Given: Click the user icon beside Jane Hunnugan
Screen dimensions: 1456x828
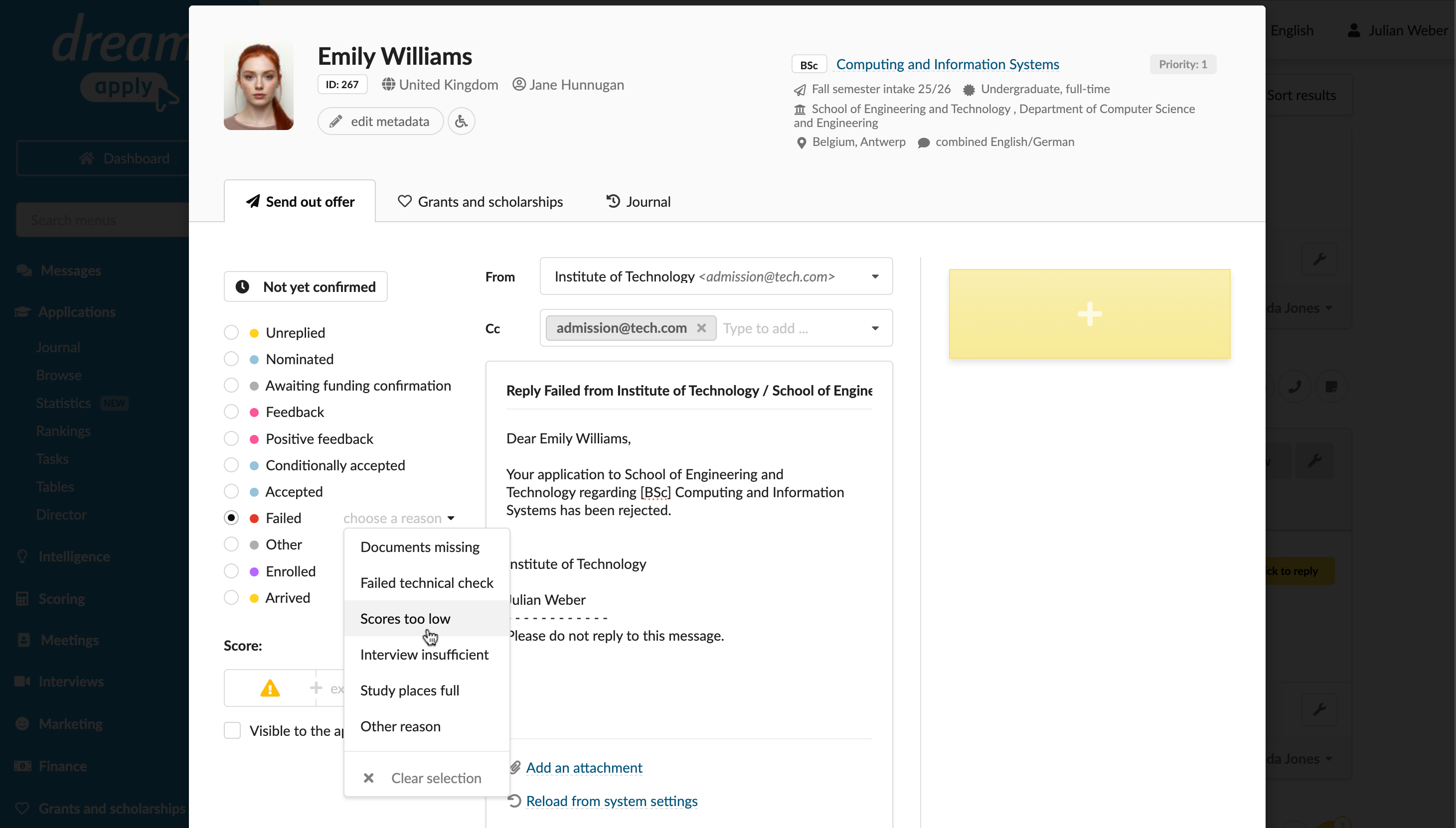Looking at the screenshot, I should coord(518,84).
